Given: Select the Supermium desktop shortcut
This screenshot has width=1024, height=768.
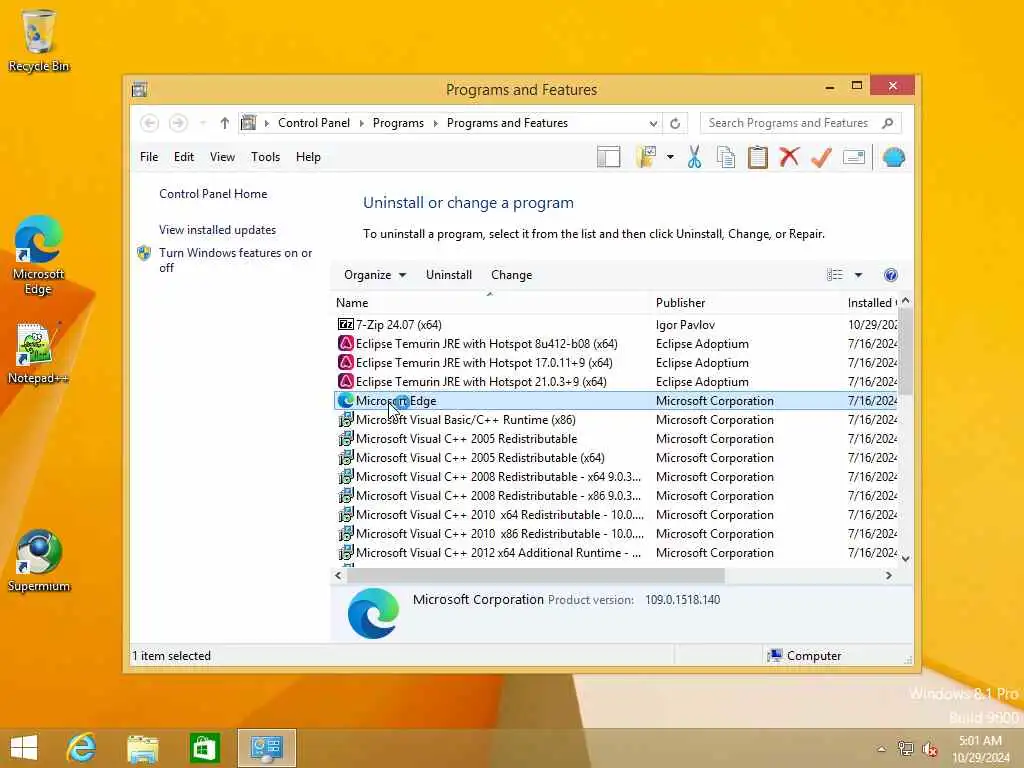Looking at the screenshot, I should coord(39,561).
